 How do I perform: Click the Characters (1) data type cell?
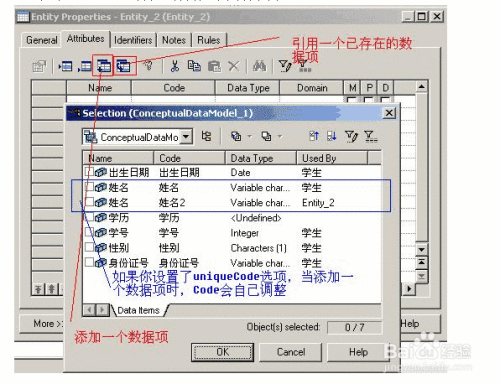(258, 248)
